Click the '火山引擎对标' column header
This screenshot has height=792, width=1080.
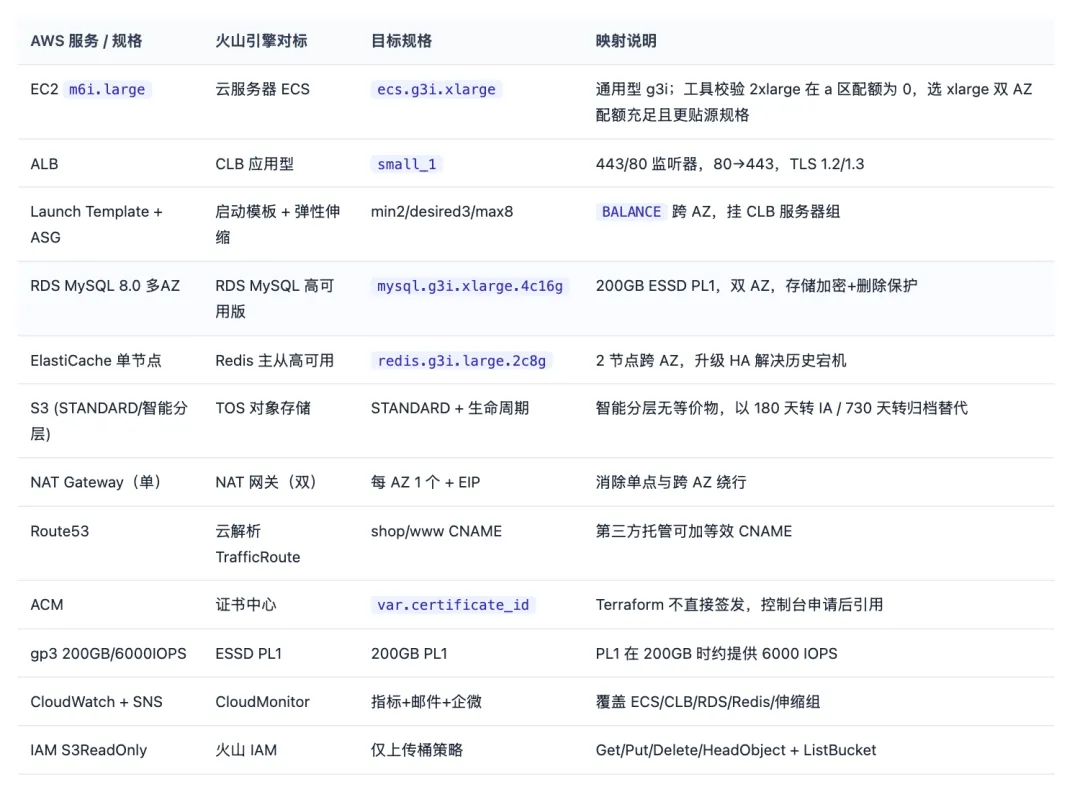click(x=261, y=41)
